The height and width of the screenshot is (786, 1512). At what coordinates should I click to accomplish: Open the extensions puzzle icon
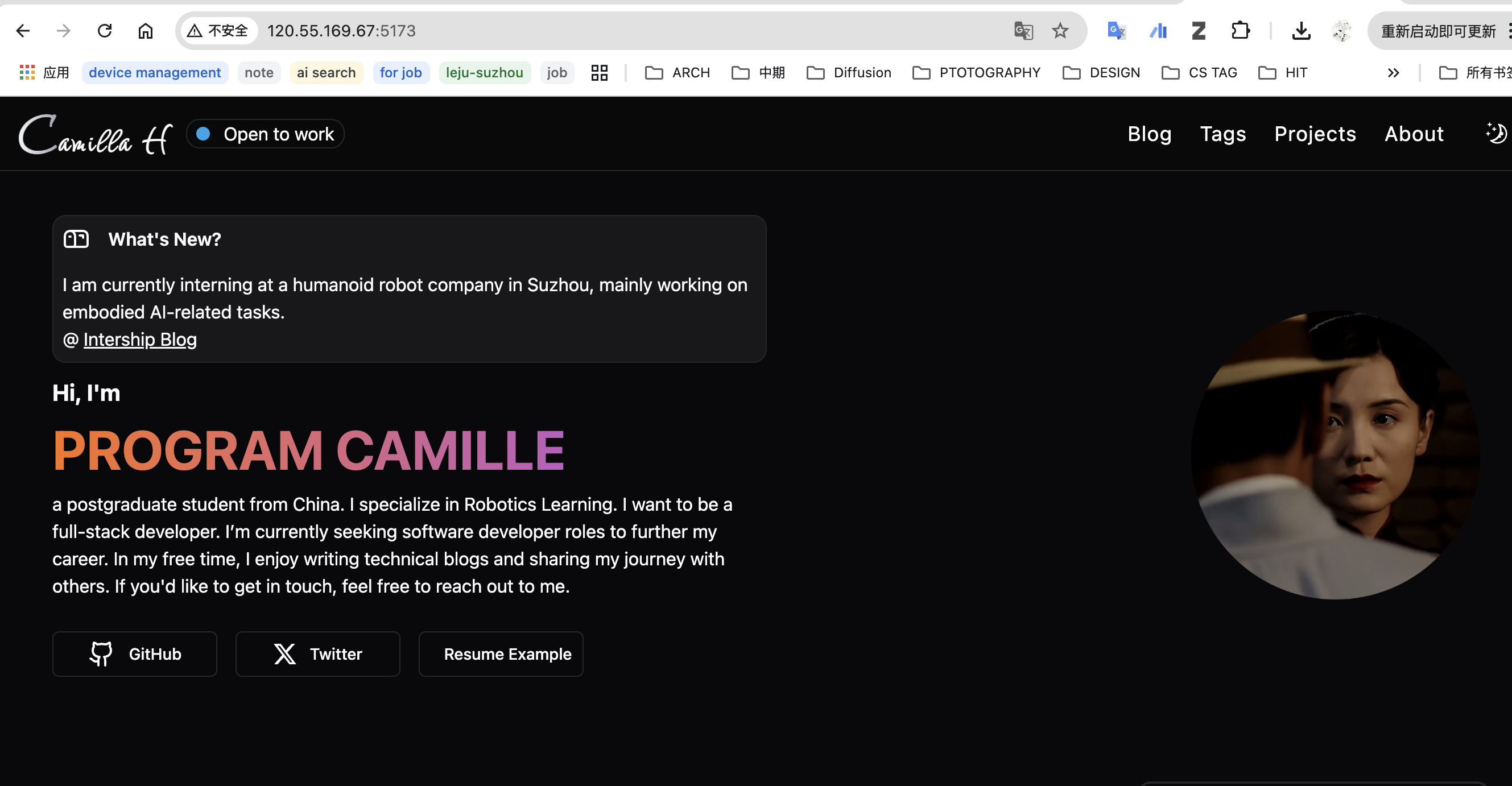pos(1240,31)
